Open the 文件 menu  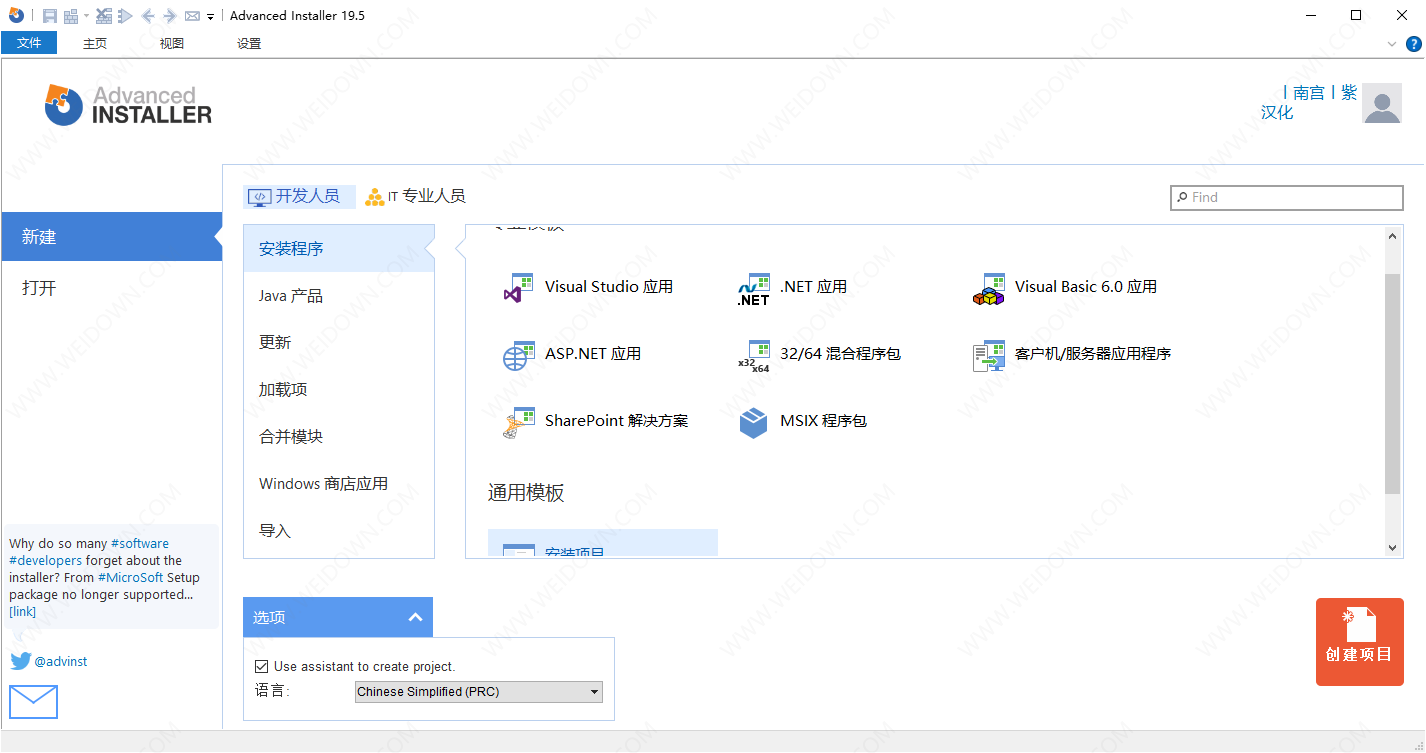tap(29, 43)
